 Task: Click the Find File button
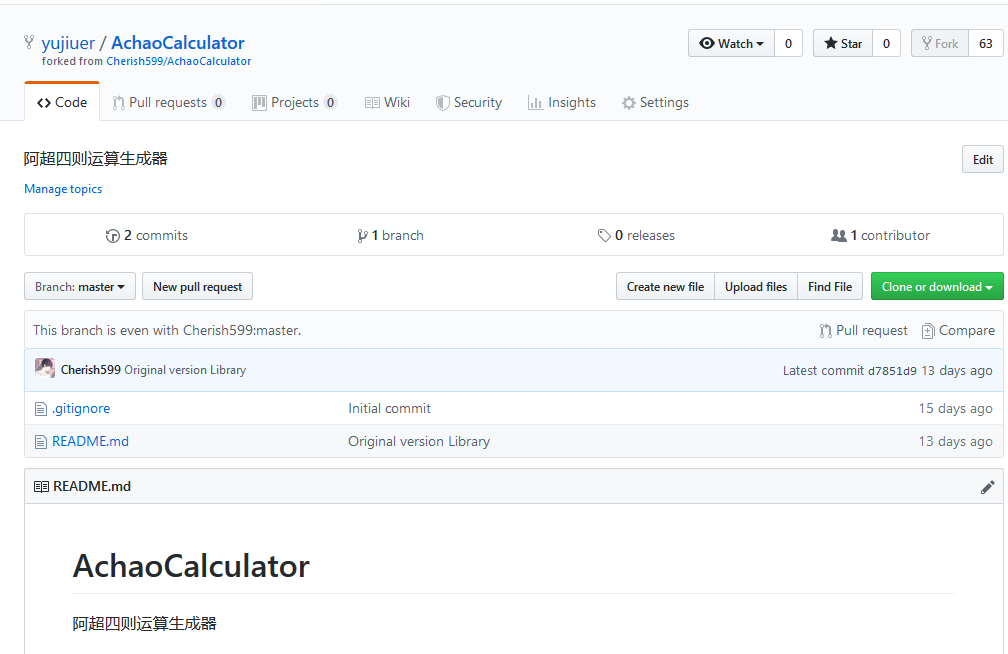tap(830, 286)
